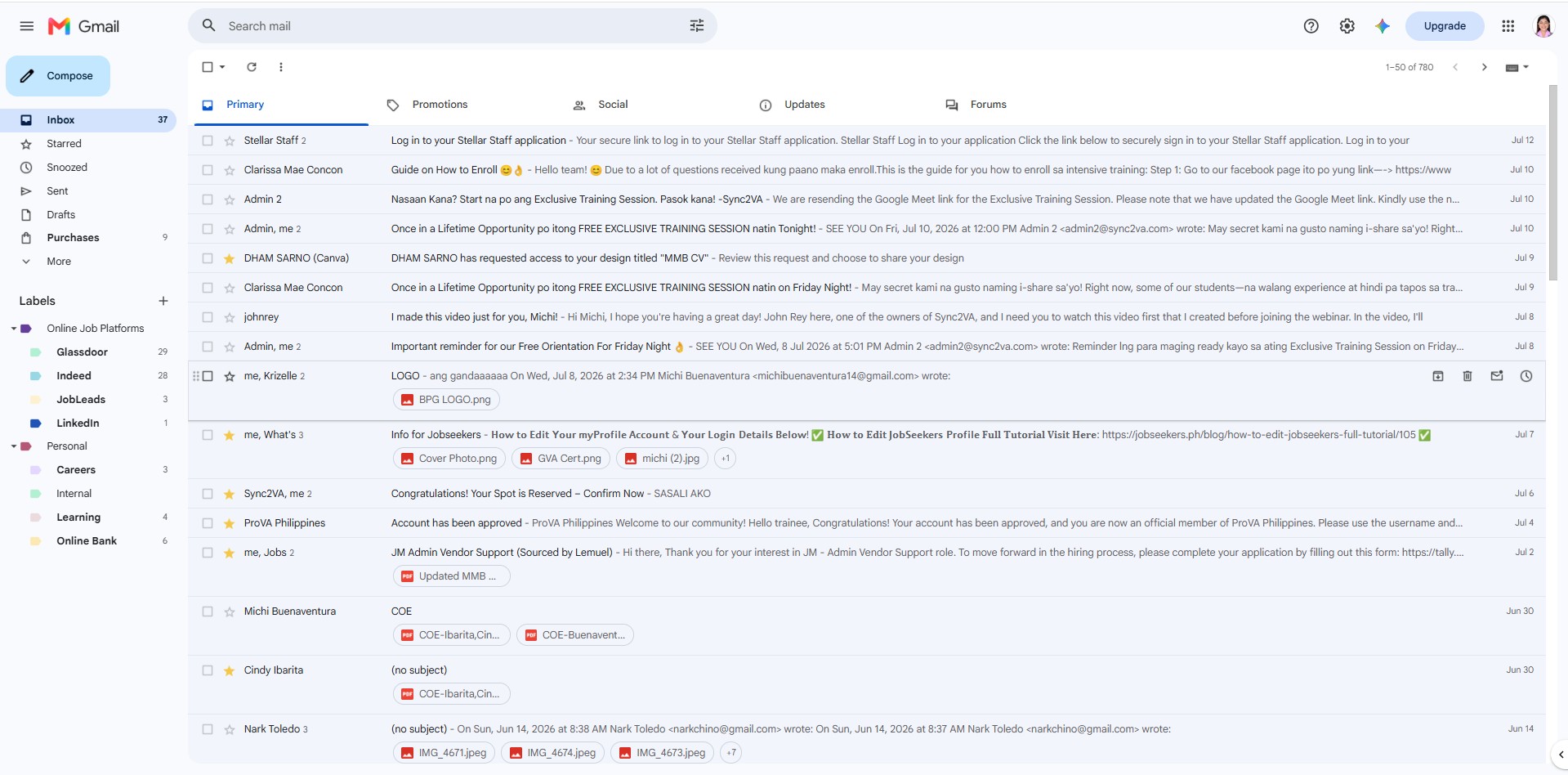This screenshot has height=775, width=1568.
Task: Tick checkbox for Admin 2 Nasaan Kana email
Action: [208, 199]
